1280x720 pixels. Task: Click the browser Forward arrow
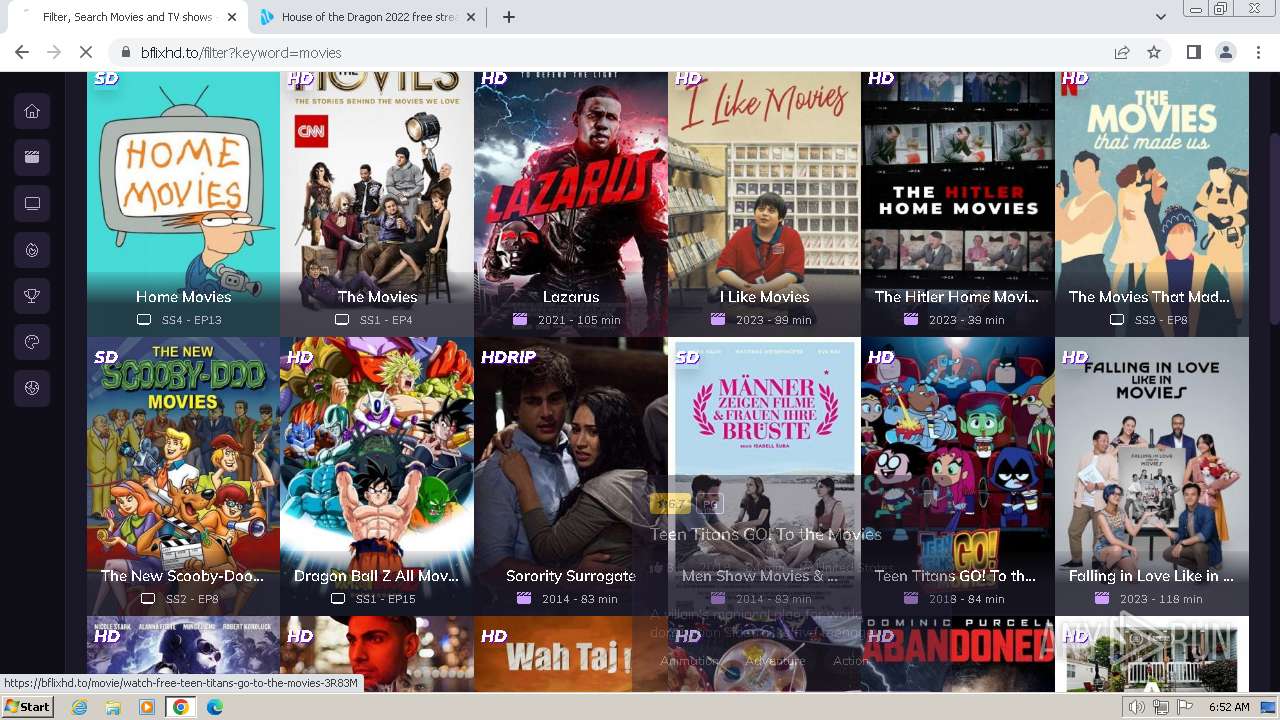point(55,52)
